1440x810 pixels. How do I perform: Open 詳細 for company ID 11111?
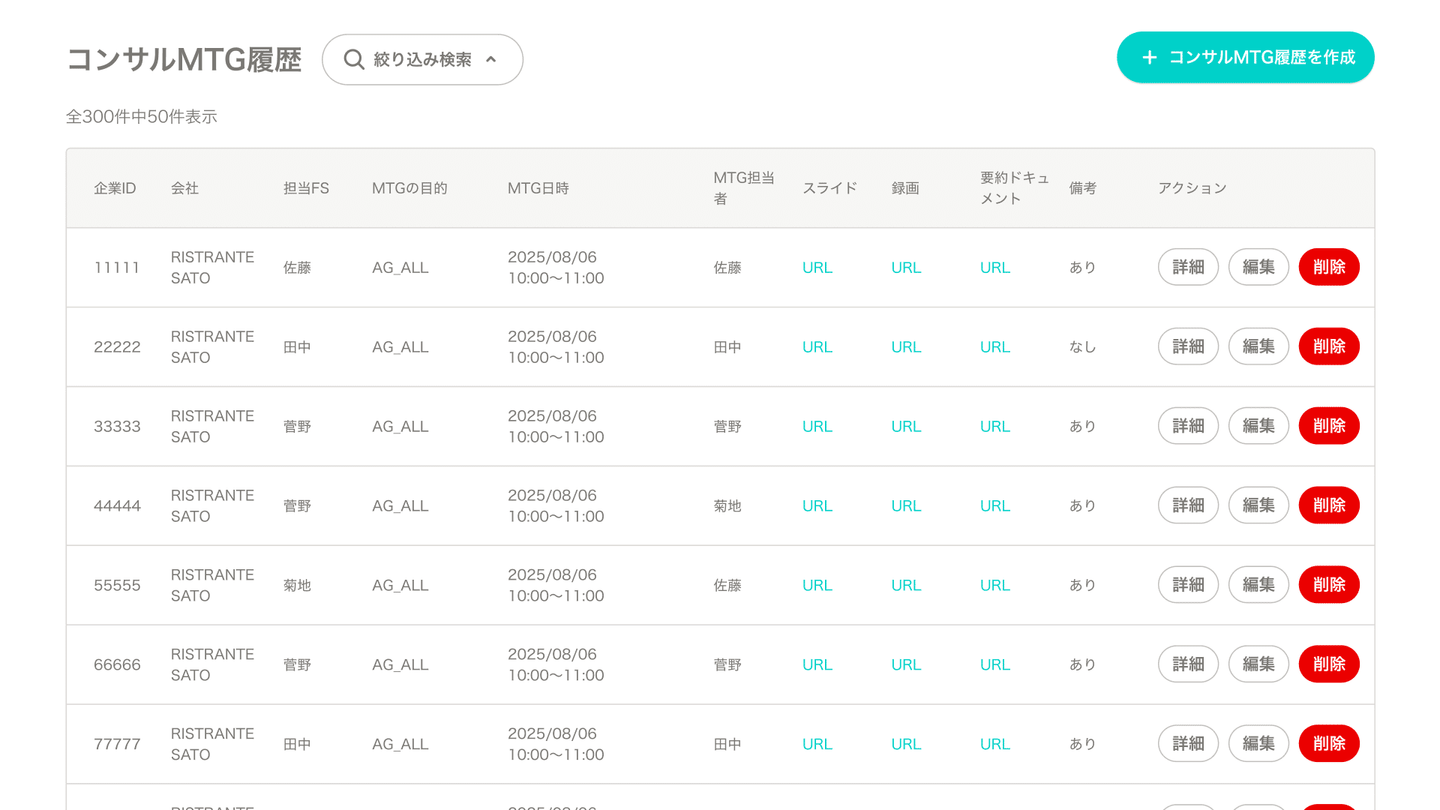tap(1188, 267)
